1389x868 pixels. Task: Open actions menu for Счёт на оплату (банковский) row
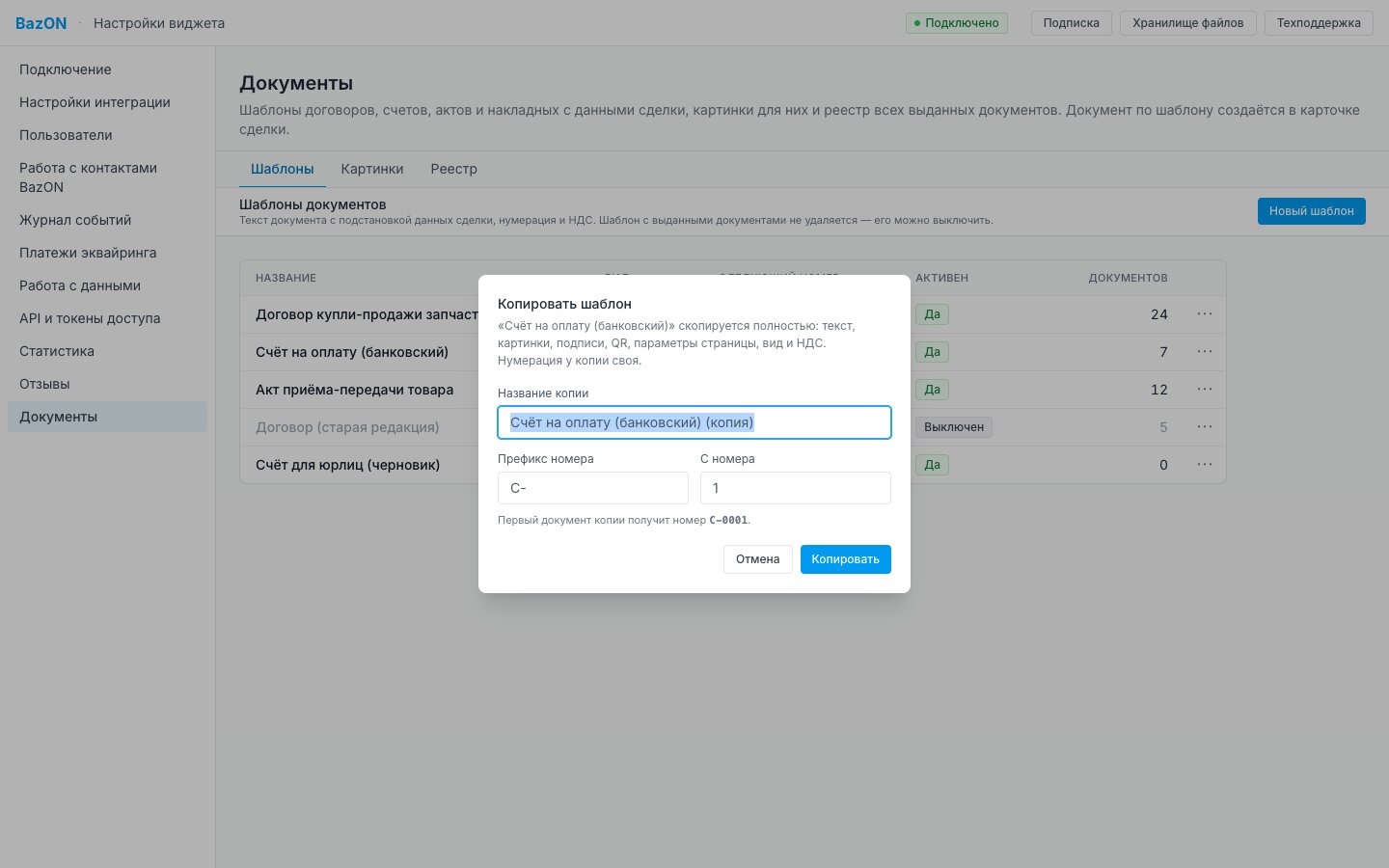click(x=1205, y=352)
